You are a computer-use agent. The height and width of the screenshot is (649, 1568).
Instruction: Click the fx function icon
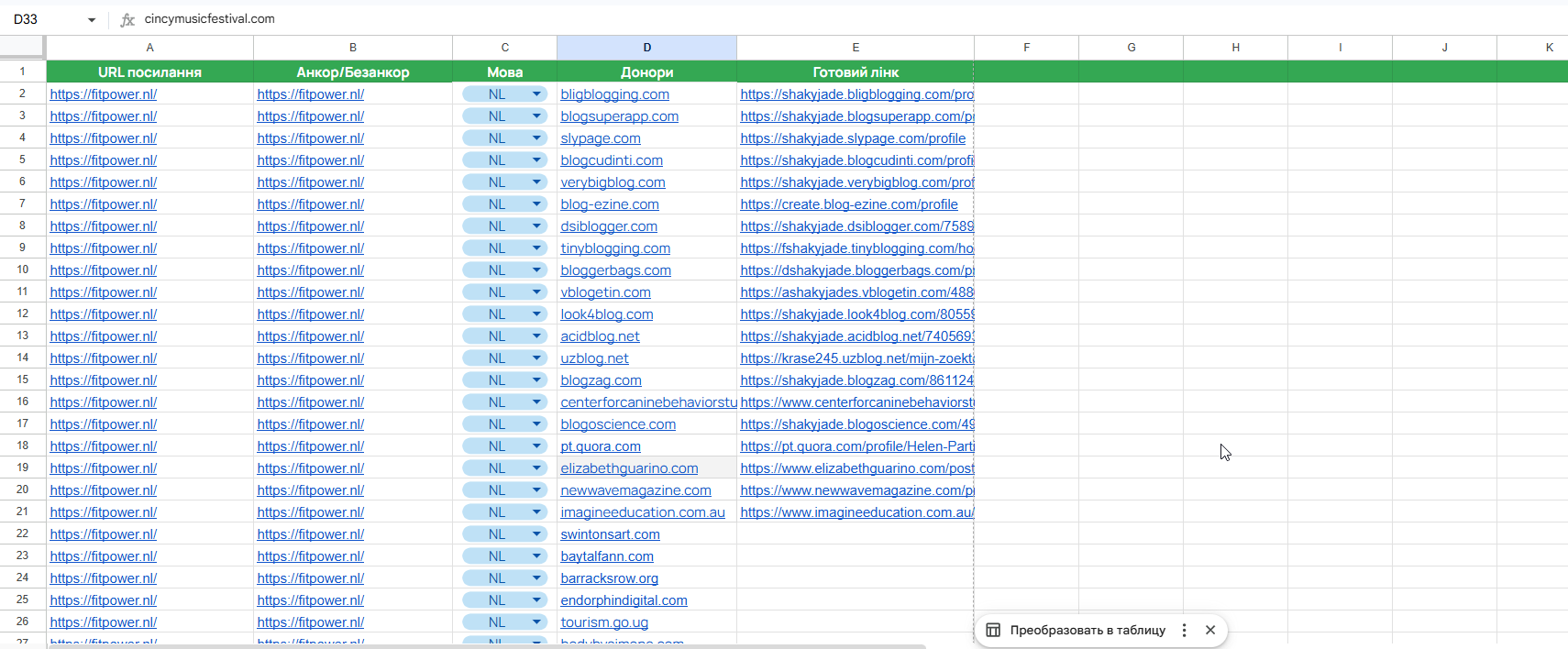point(127,19)
